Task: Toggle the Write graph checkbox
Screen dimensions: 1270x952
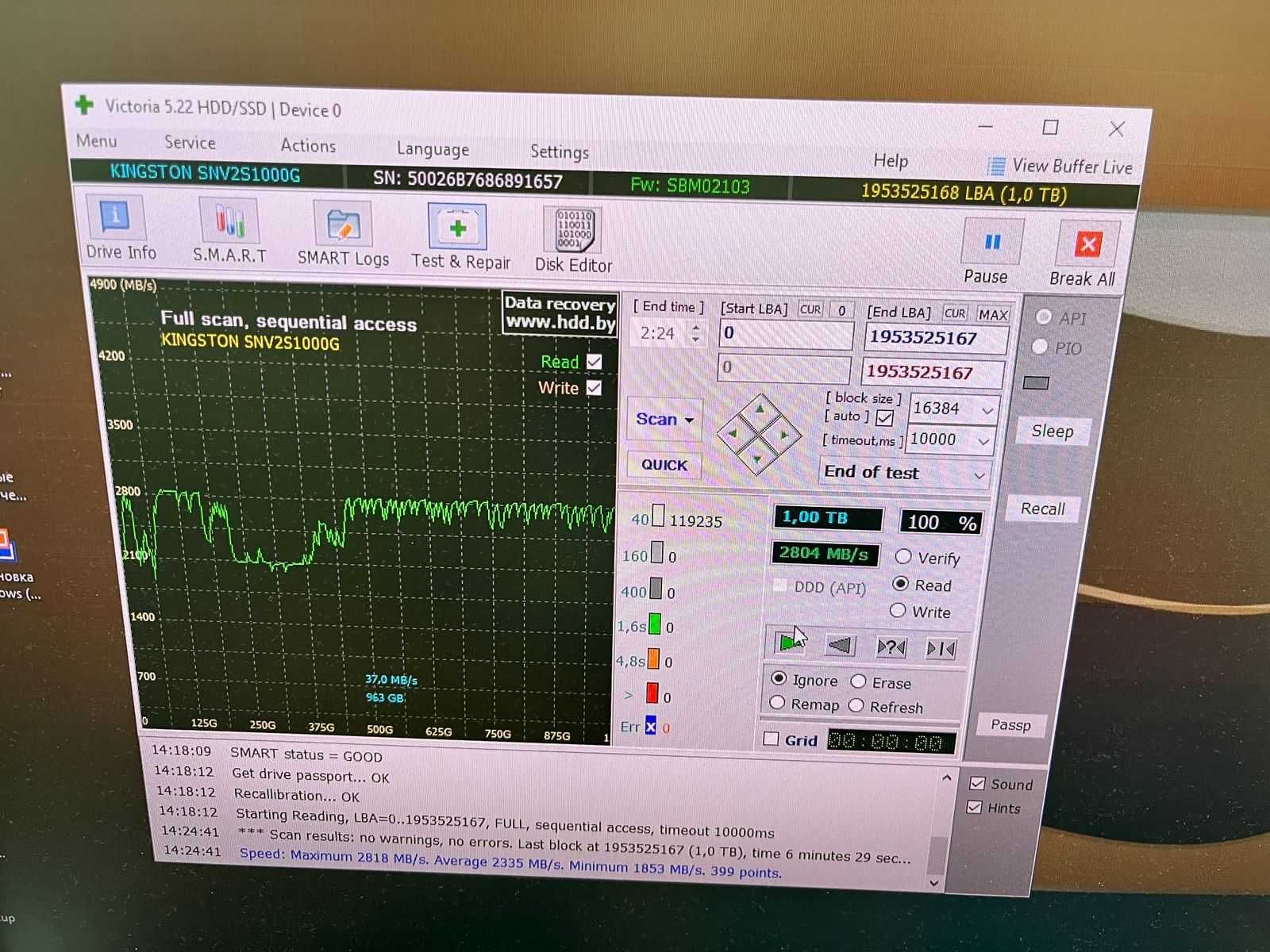Action: [x=594, y=388]
